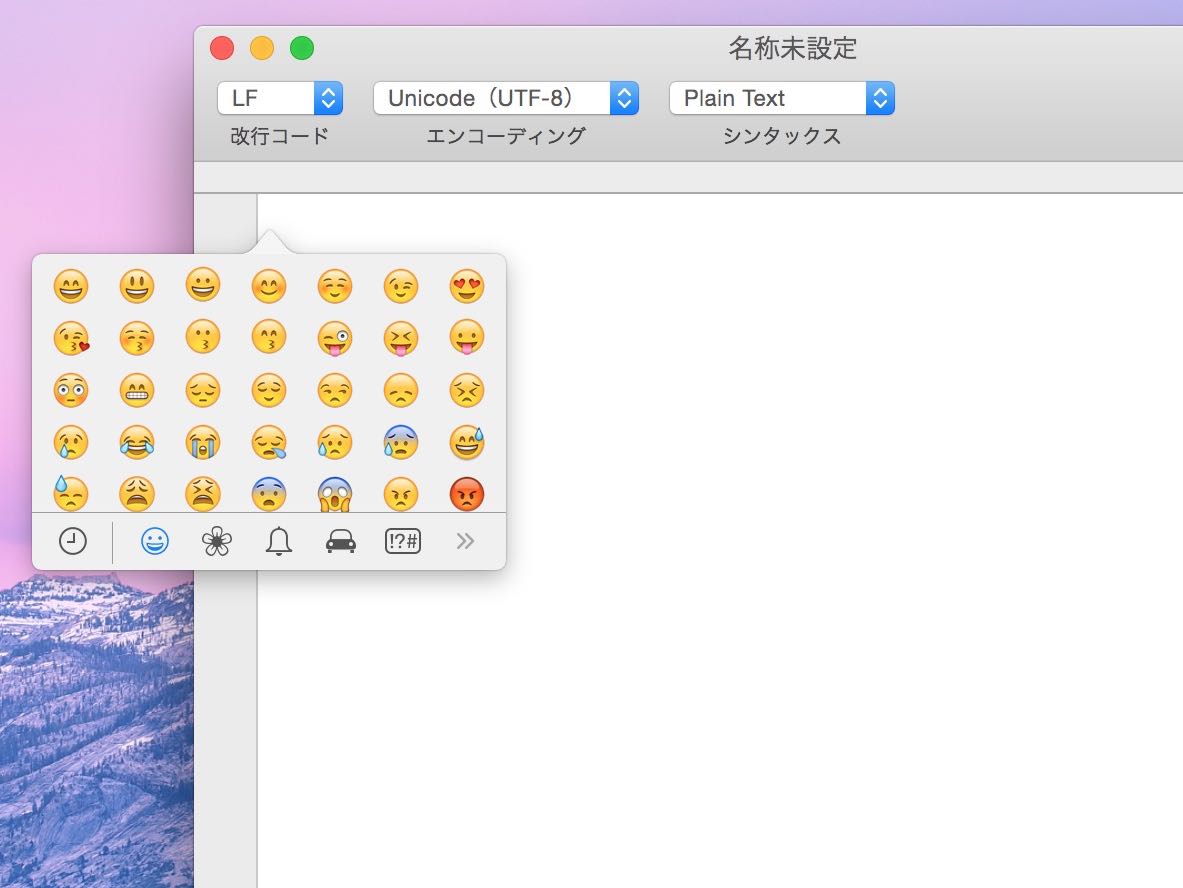Switch to the Smileys & People emoji tab
This screenshot has width=1183, height=888.
tap(155, 541)
